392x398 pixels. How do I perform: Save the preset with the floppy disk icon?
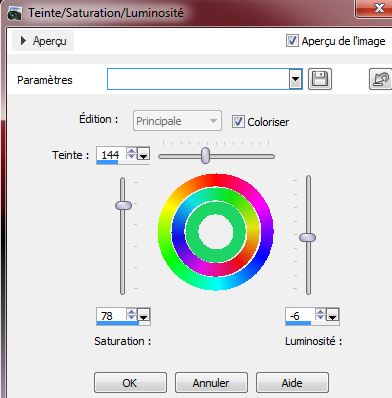(320, 79)
